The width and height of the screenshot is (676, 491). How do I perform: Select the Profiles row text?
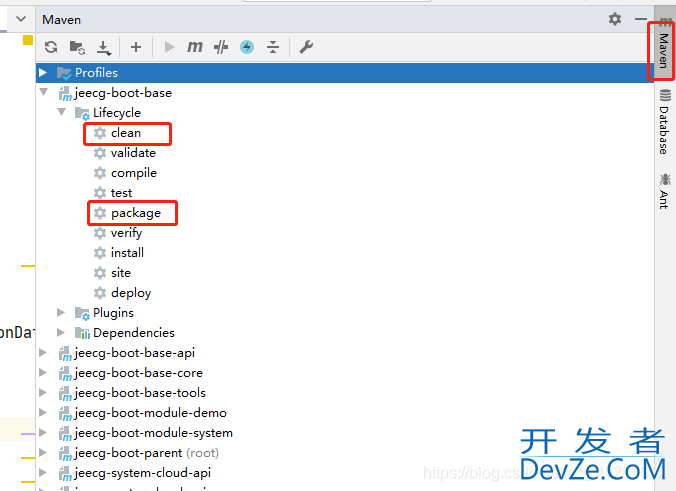[x=96, y=72]
